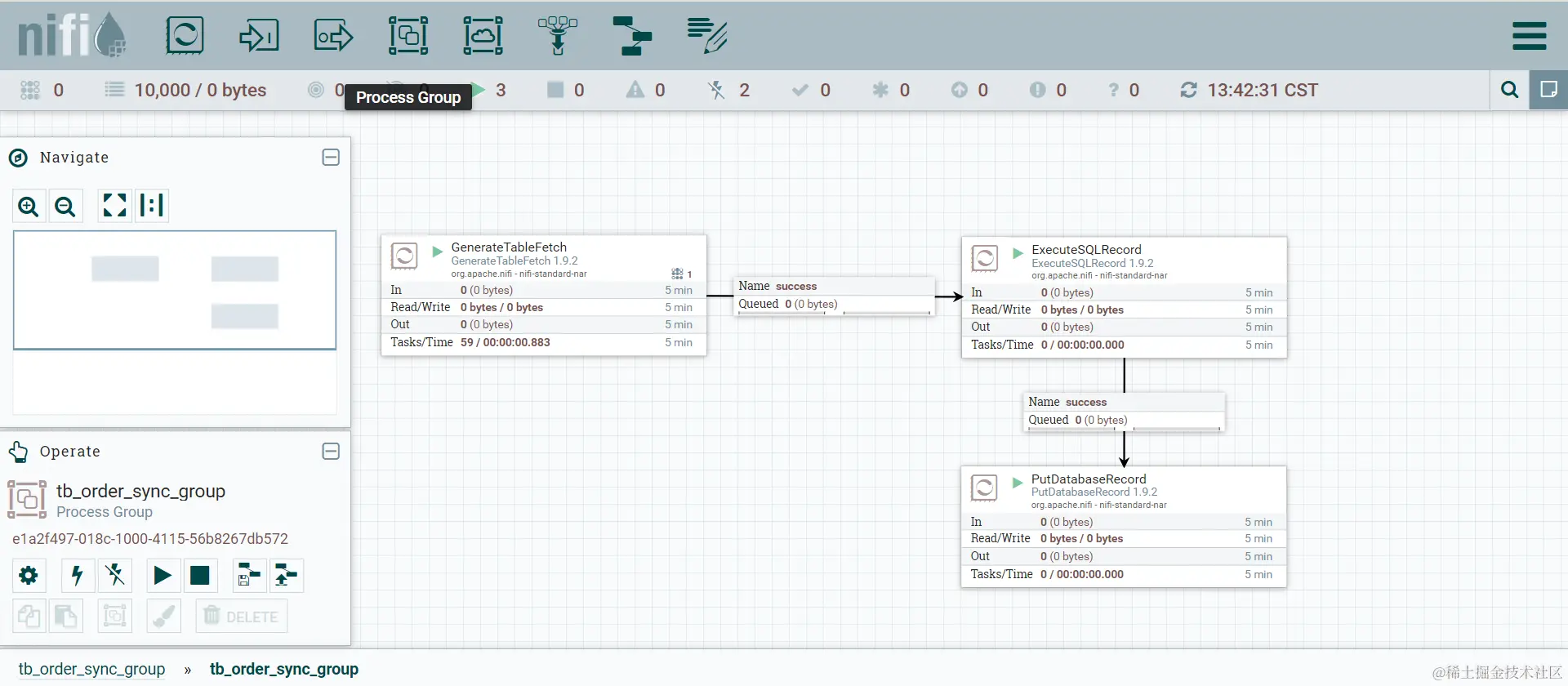Click the process group ID text e1a2f497

point(150,539)
